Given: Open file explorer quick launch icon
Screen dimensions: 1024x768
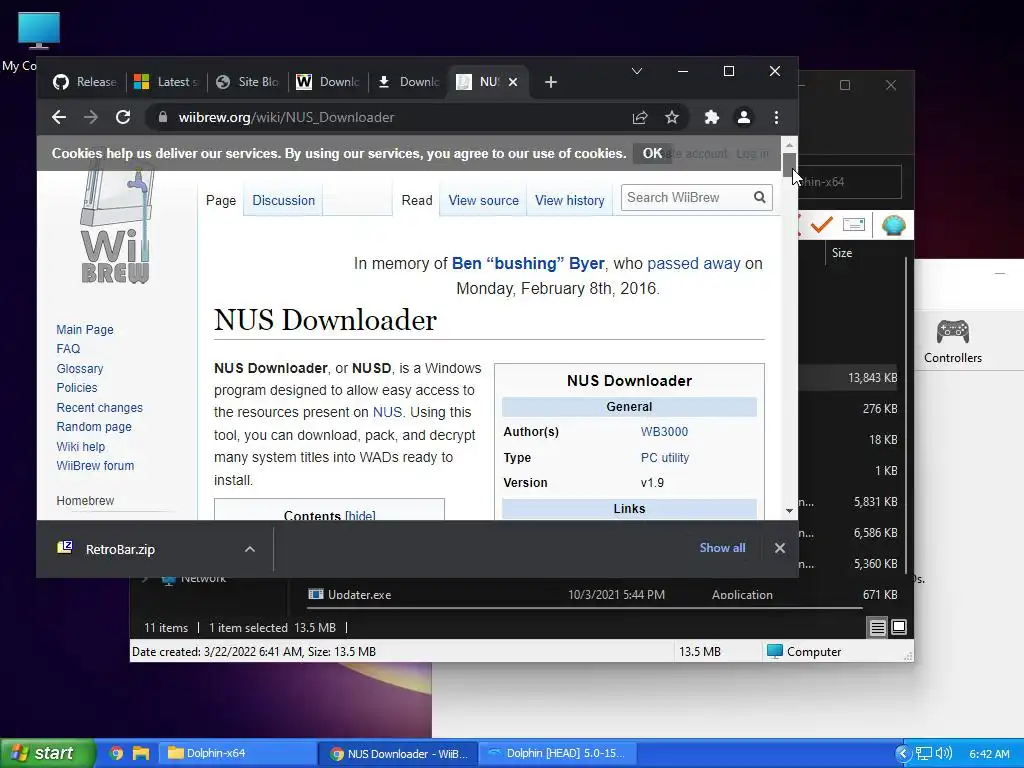Looking at the screenshot, I should point(141,753).
